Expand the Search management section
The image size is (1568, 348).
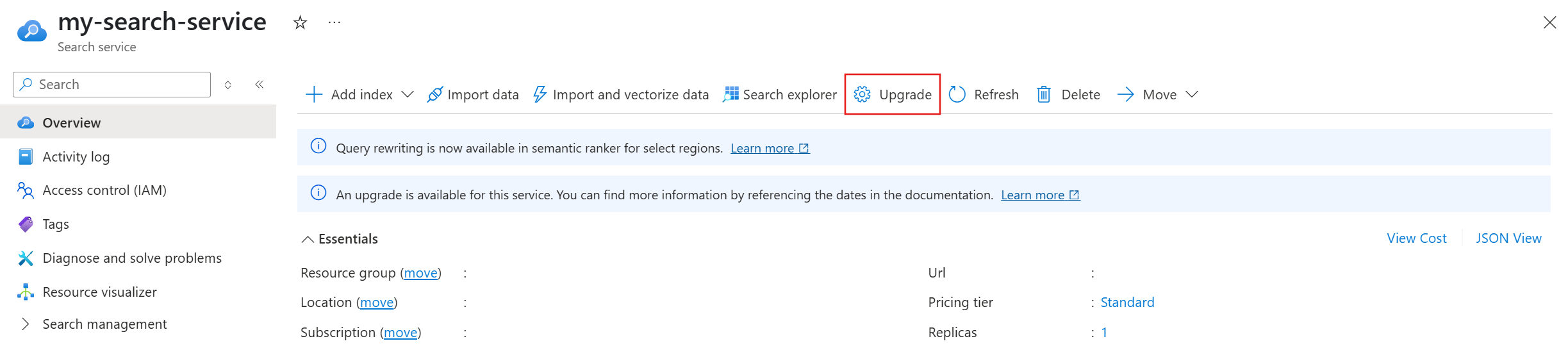coord(26,324)
